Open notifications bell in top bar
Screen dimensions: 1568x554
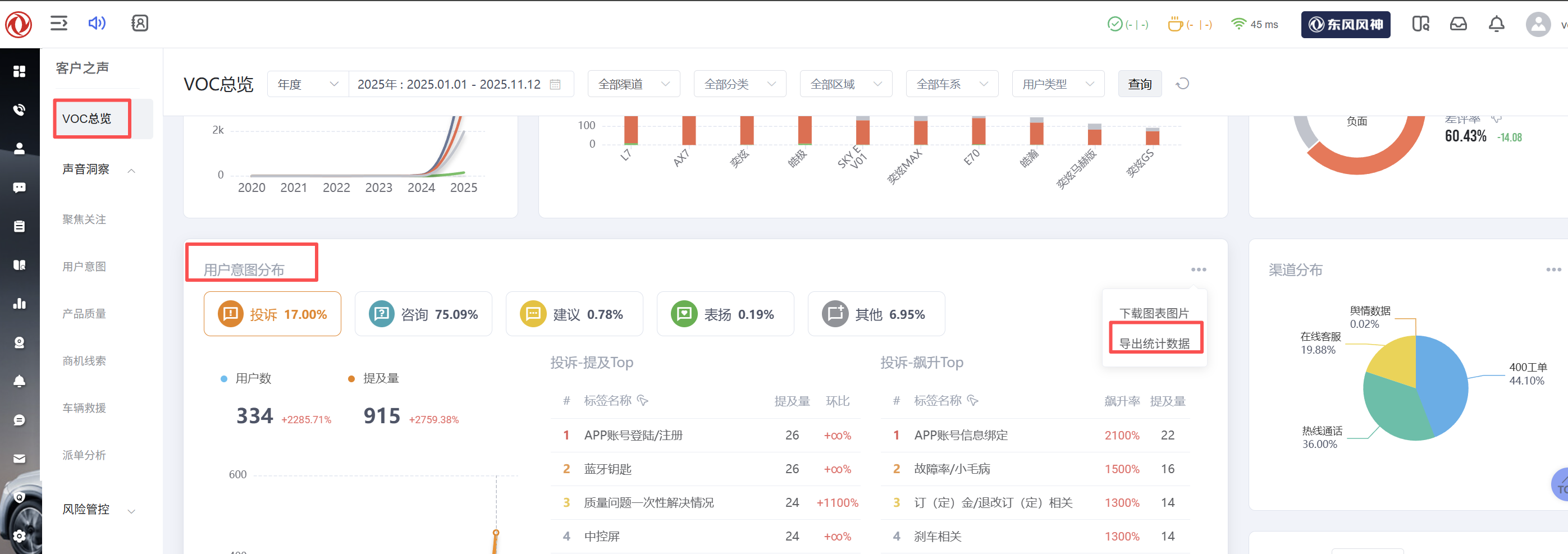(x=1496, y=24)
